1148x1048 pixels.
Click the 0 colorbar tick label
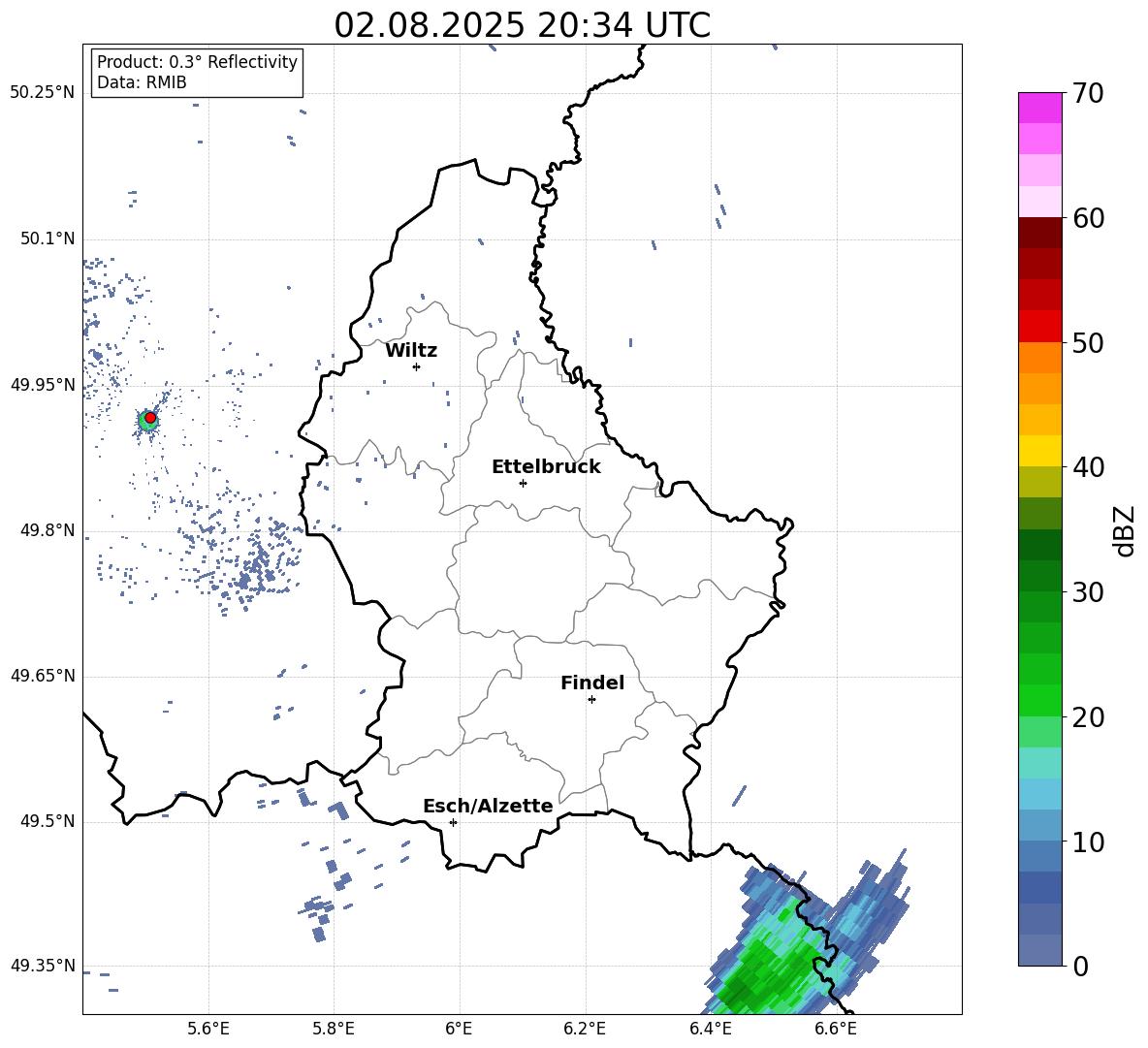click(x=1080, y=966)
